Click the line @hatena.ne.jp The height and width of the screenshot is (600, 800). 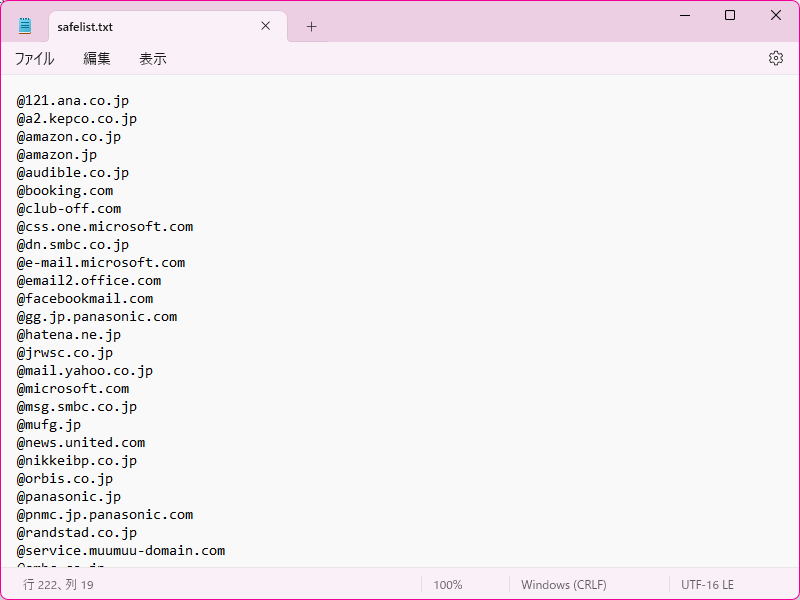point(68,335)
